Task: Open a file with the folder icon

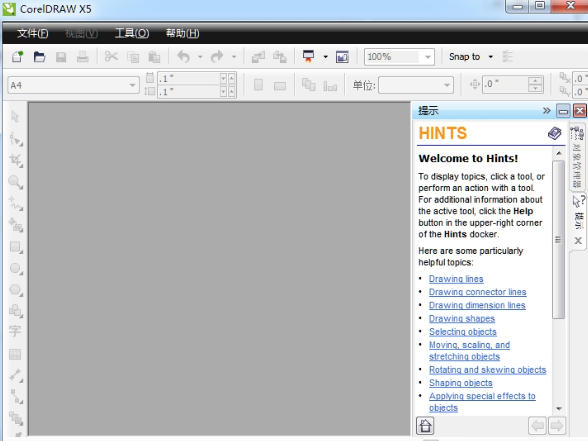Action: click(39, 57)
